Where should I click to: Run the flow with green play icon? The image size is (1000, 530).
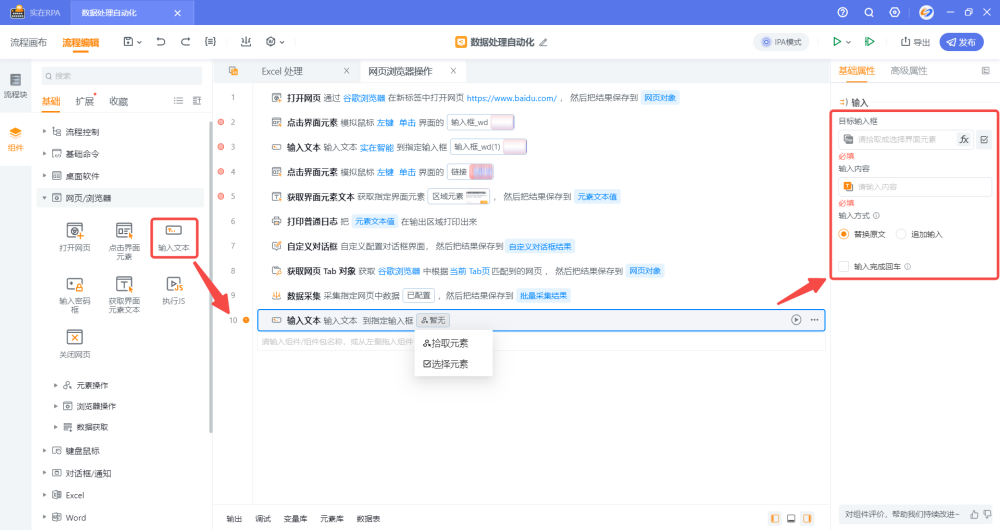[x=837, y=42]
